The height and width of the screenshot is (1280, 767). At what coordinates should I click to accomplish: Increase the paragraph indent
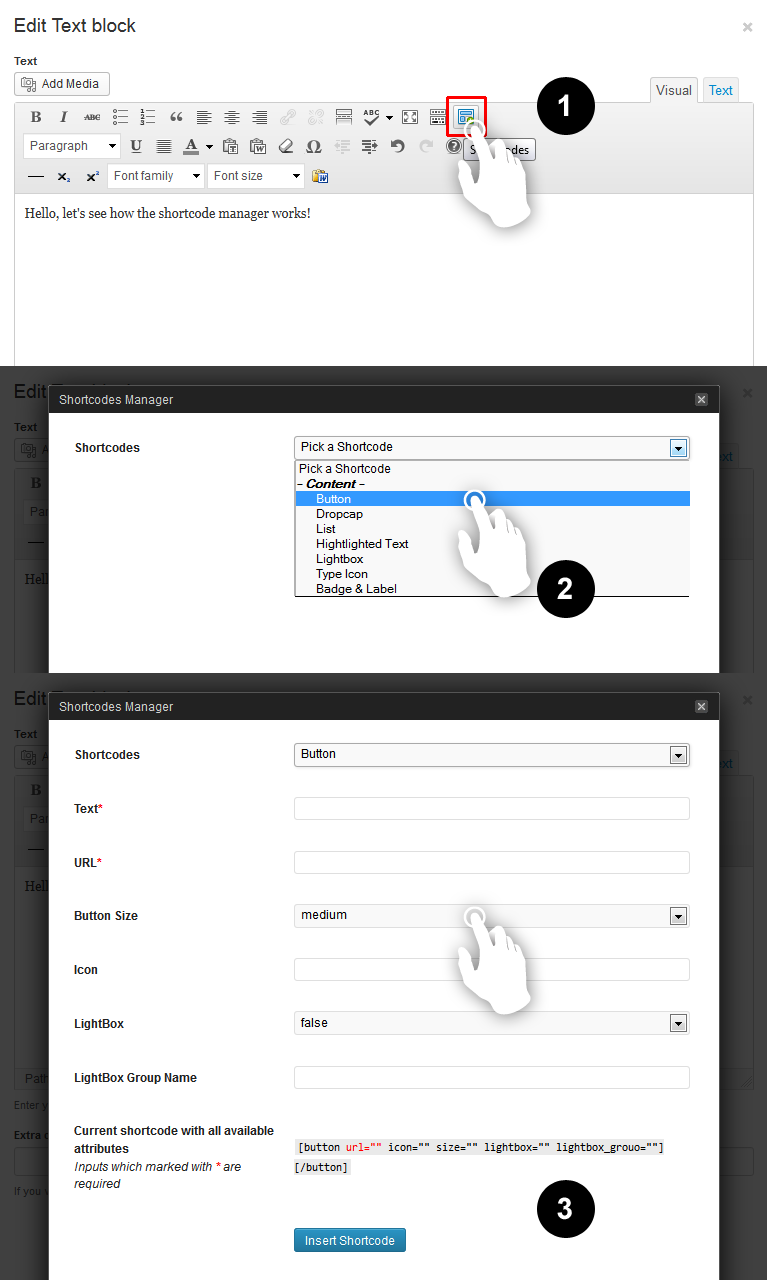click(x=370, y=146)
